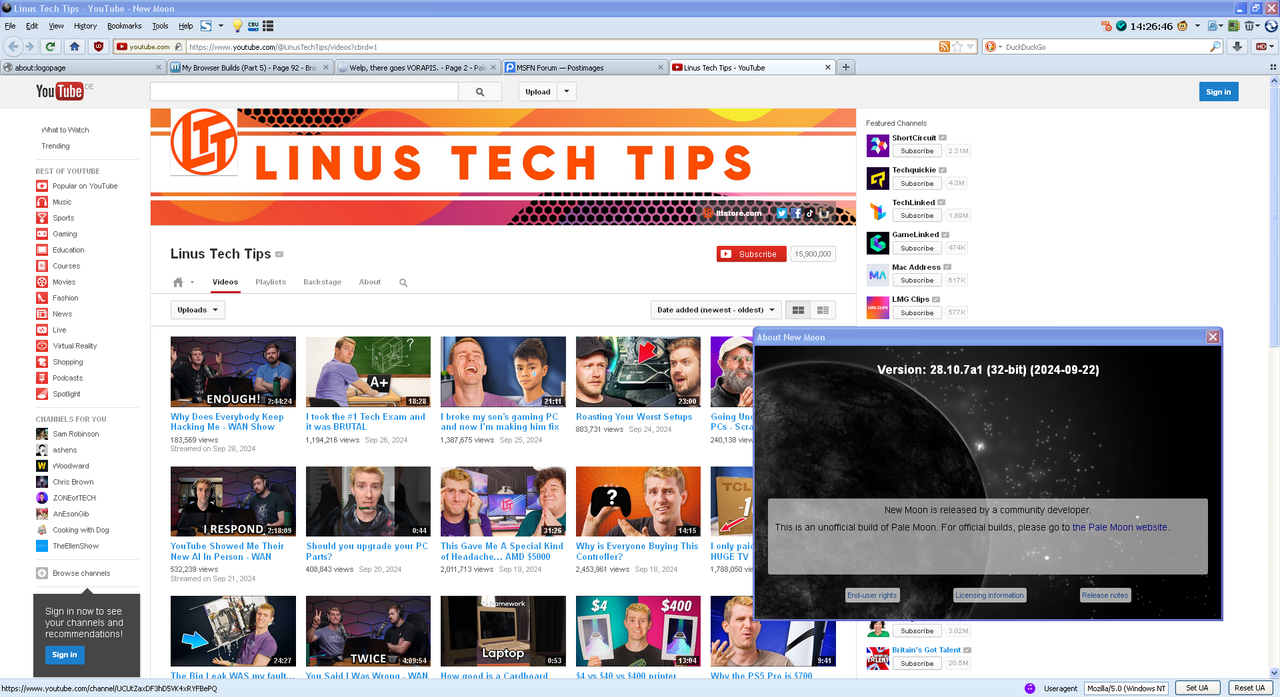Bookmark this page with the star icon
Viewport: 1280px width, 697px height.
(957, 46)
